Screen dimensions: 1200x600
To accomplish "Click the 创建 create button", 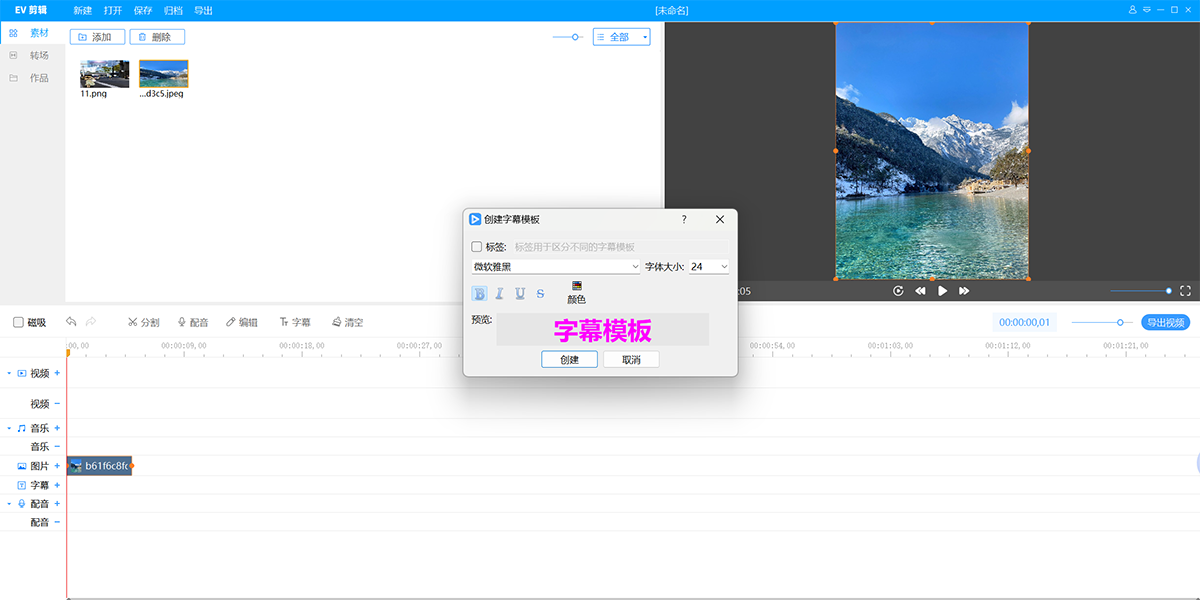I will click(569, 359).
